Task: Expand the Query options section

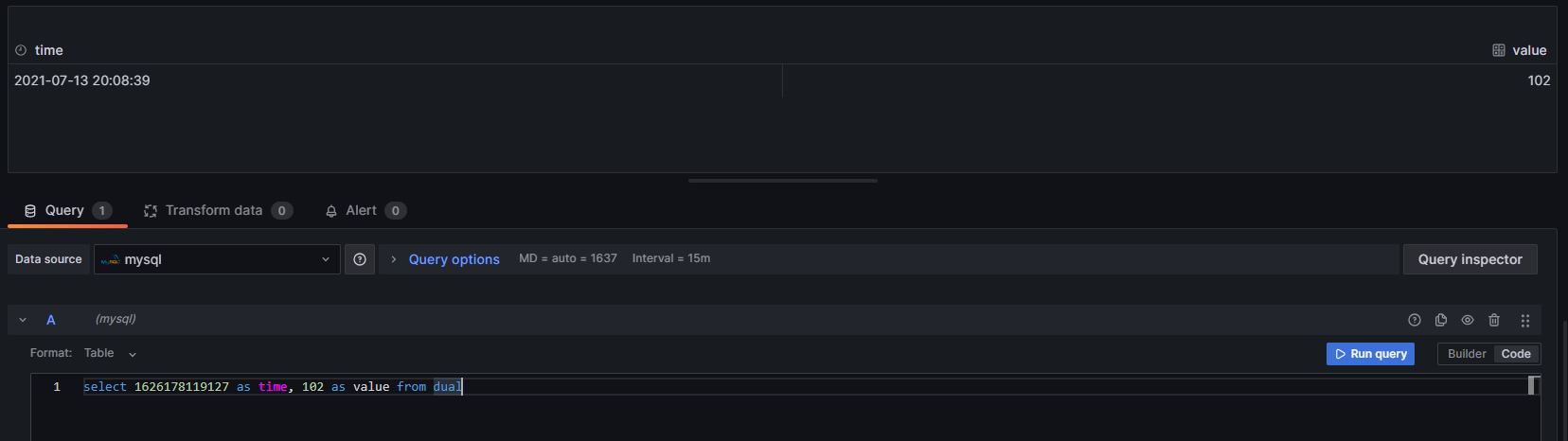Action: (454, 259)
